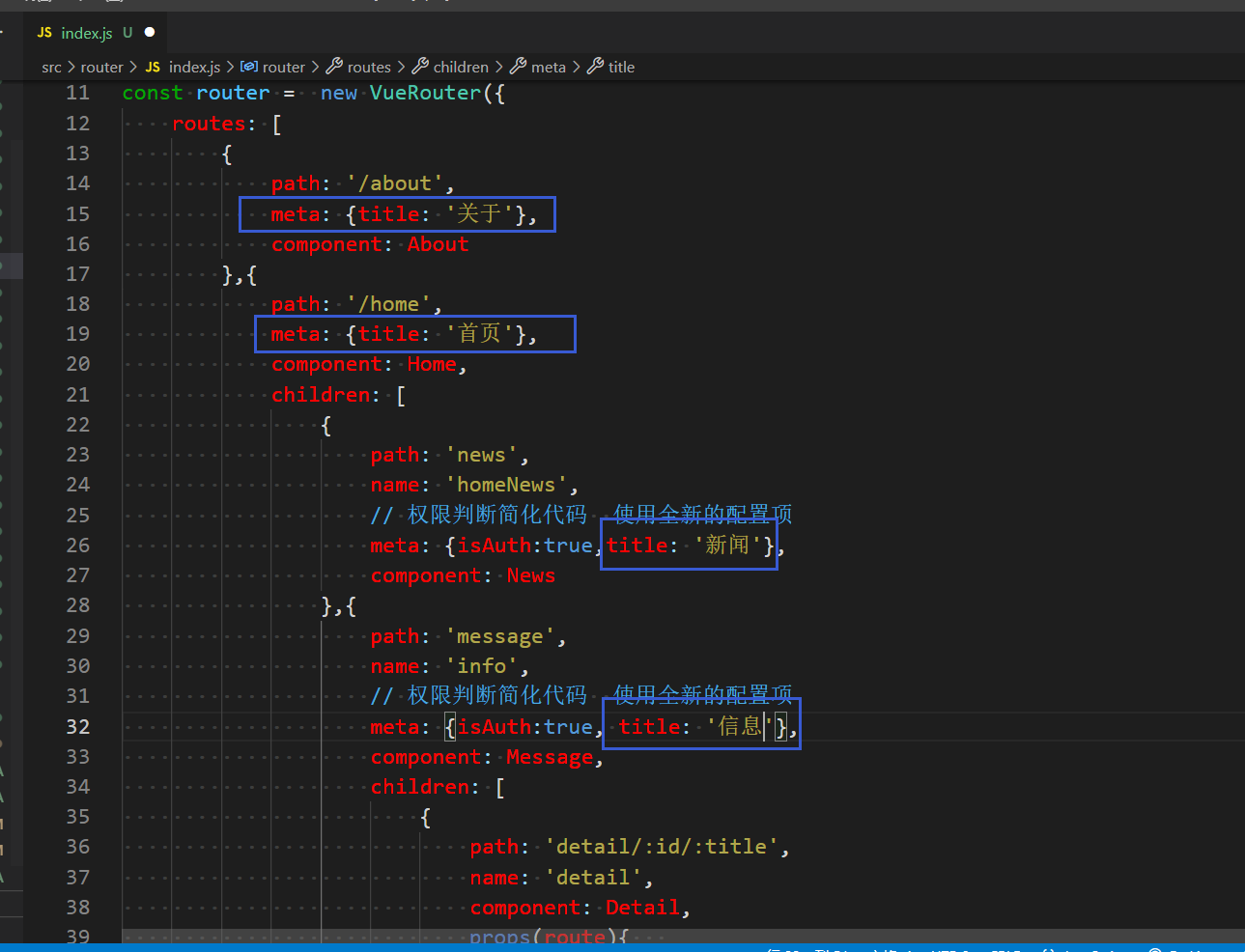Open the router folder breadcrumb after src

click(x=101, y=67)
